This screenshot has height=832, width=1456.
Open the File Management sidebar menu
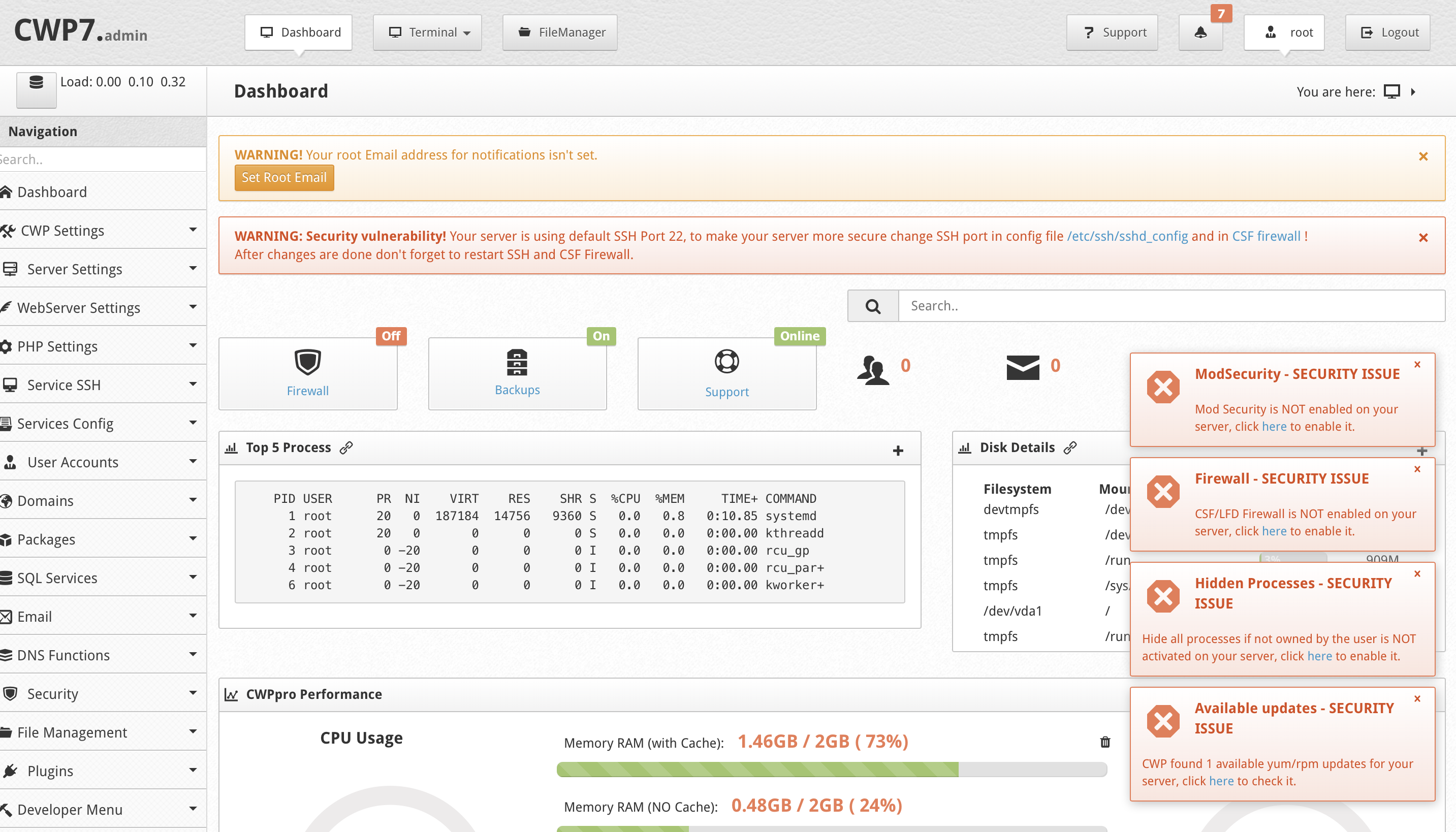point(103,732)
